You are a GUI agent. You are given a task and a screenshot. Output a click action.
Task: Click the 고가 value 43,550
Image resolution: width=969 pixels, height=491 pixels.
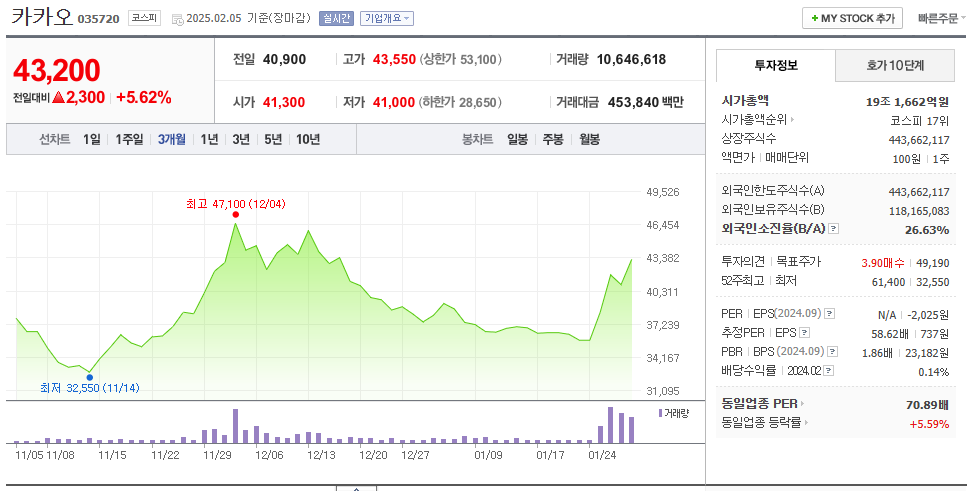394,60
